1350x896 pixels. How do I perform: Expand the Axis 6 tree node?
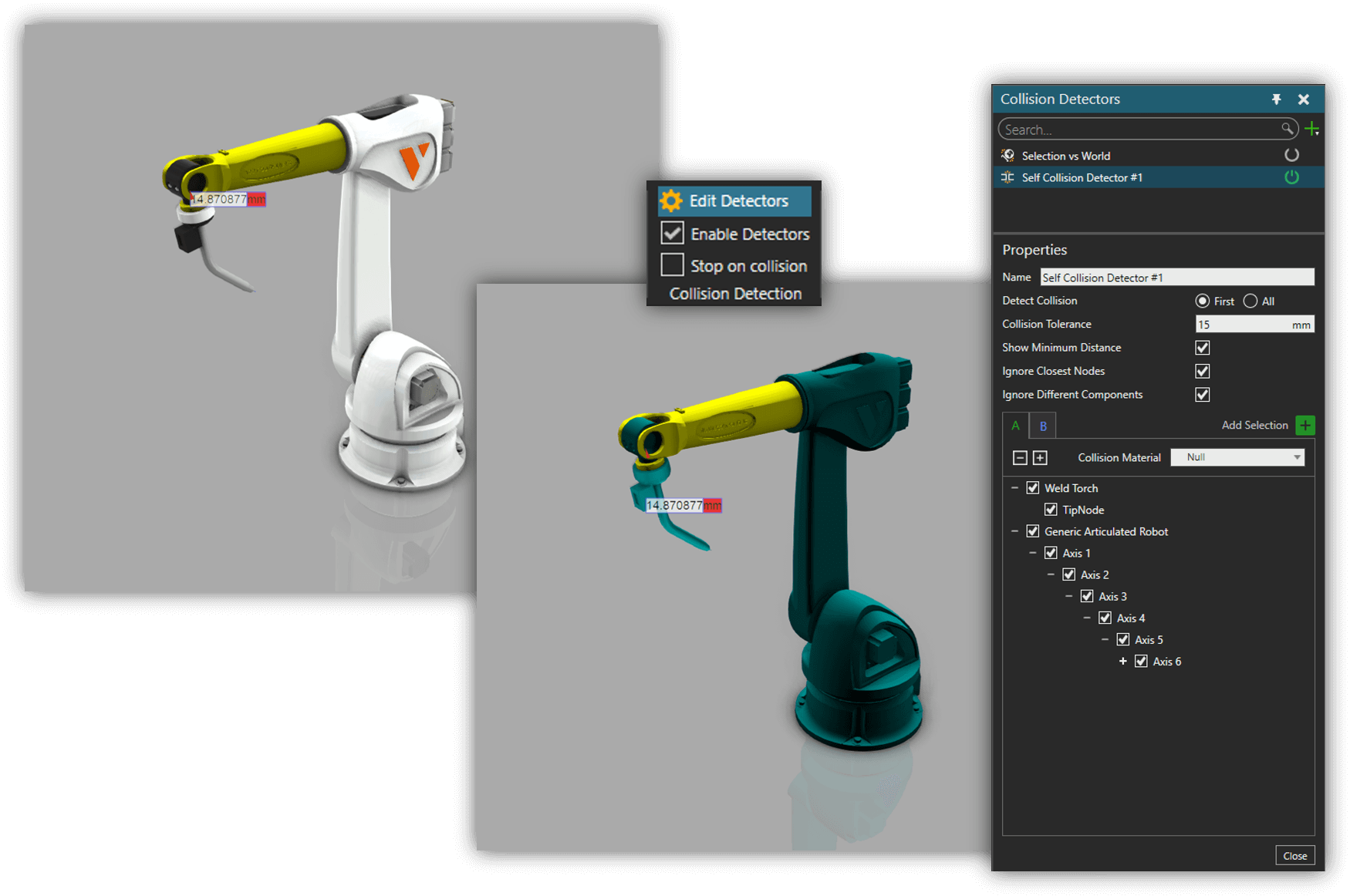pyautogui.click(x=1123, y=662)
